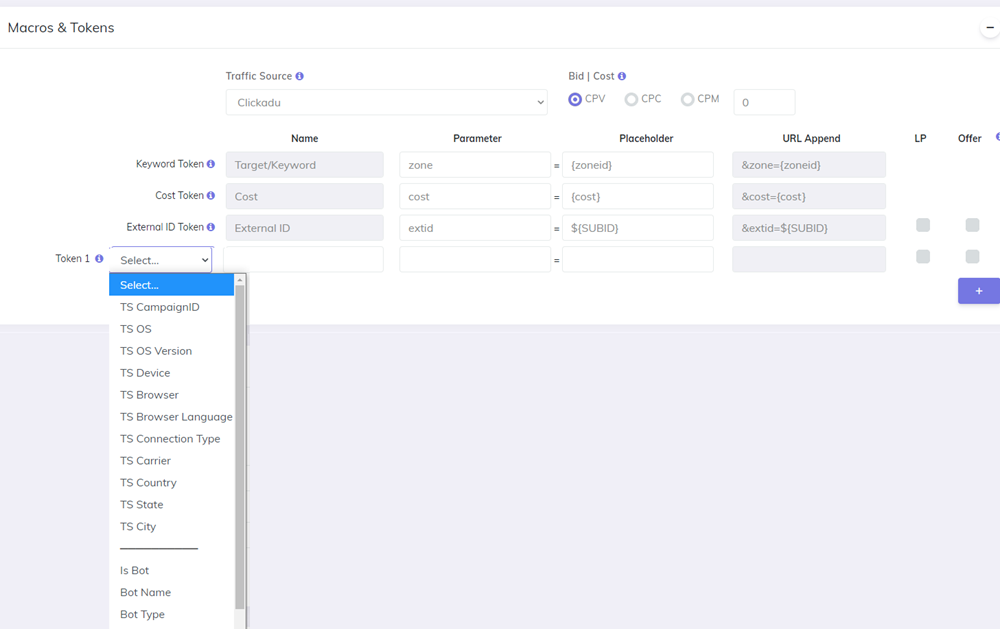Open the Clickadu traffic source dropdown
The image size is (1000, 629).
click(x=386, y=102)
